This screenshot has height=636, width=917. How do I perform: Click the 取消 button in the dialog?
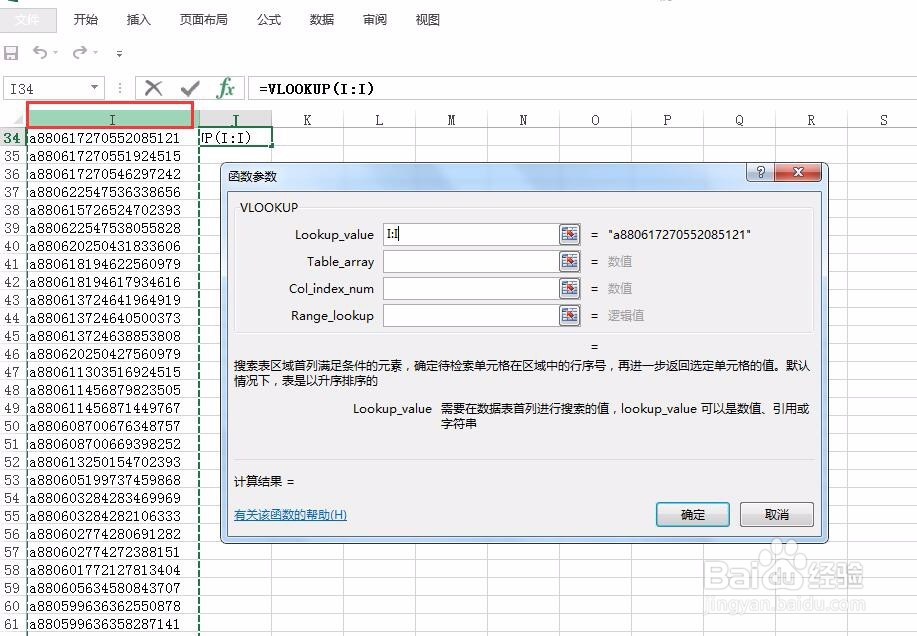776,514
